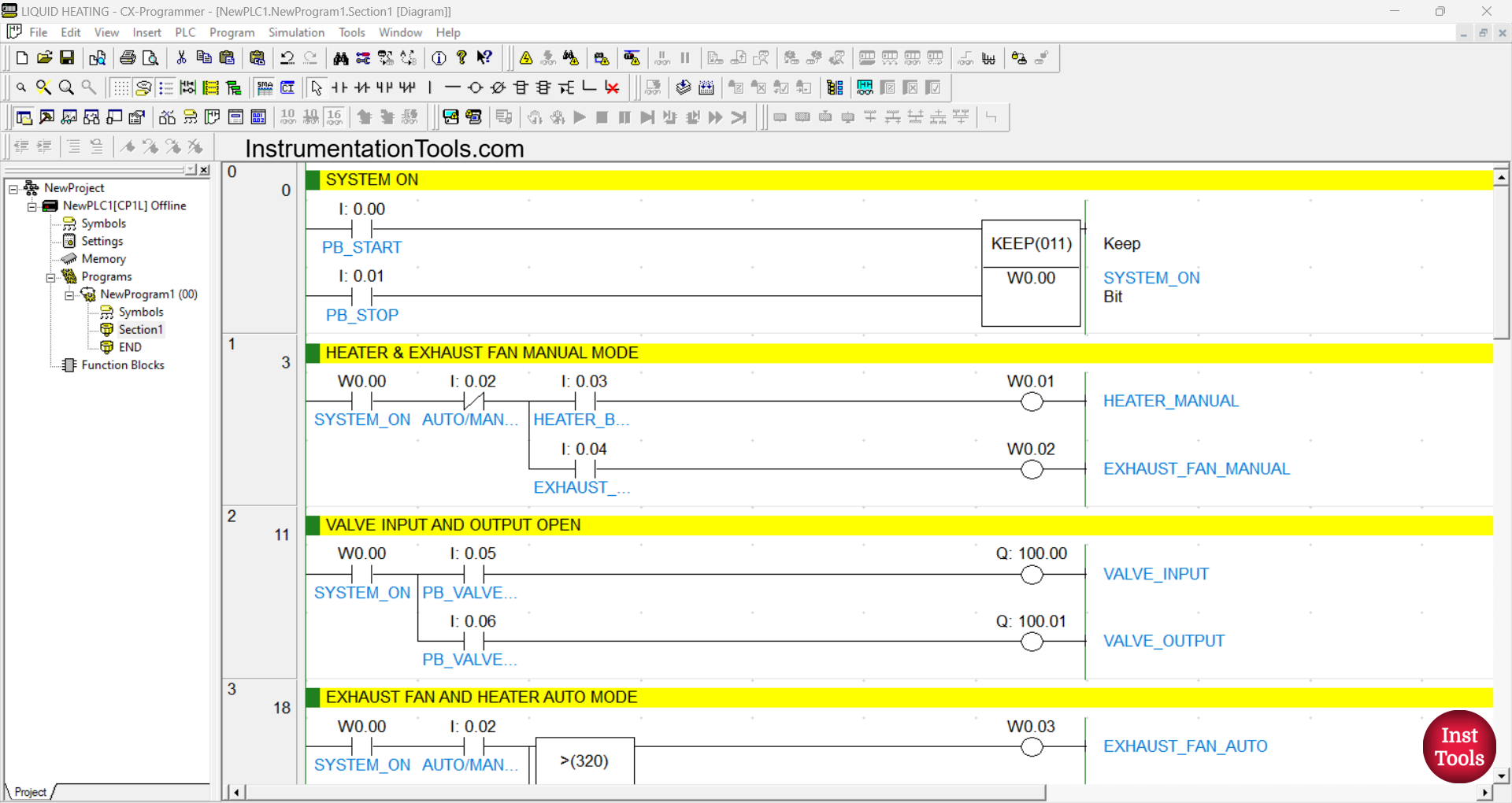Image resolution: width=1512 pixels, height=803 pixels.
Task: Select Function Blocks in project tree
Action: click(122, 365)
